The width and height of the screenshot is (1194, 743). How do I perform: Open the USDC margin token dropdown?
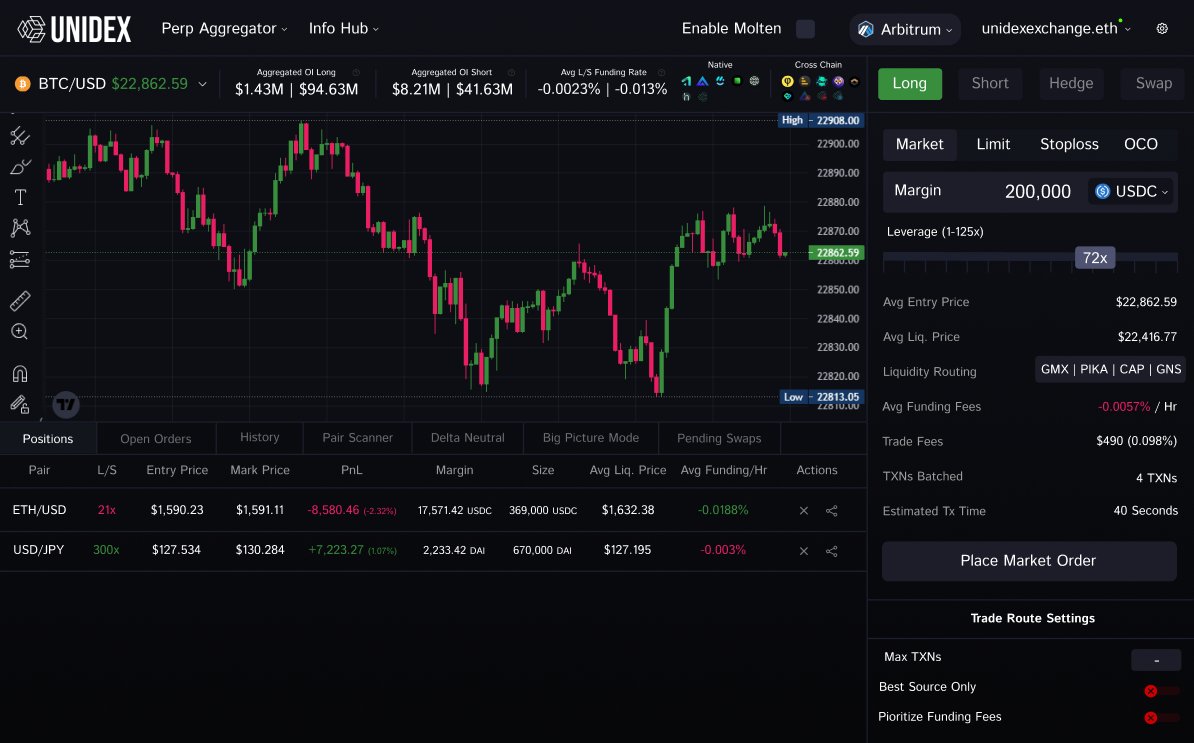[1131, 191]
